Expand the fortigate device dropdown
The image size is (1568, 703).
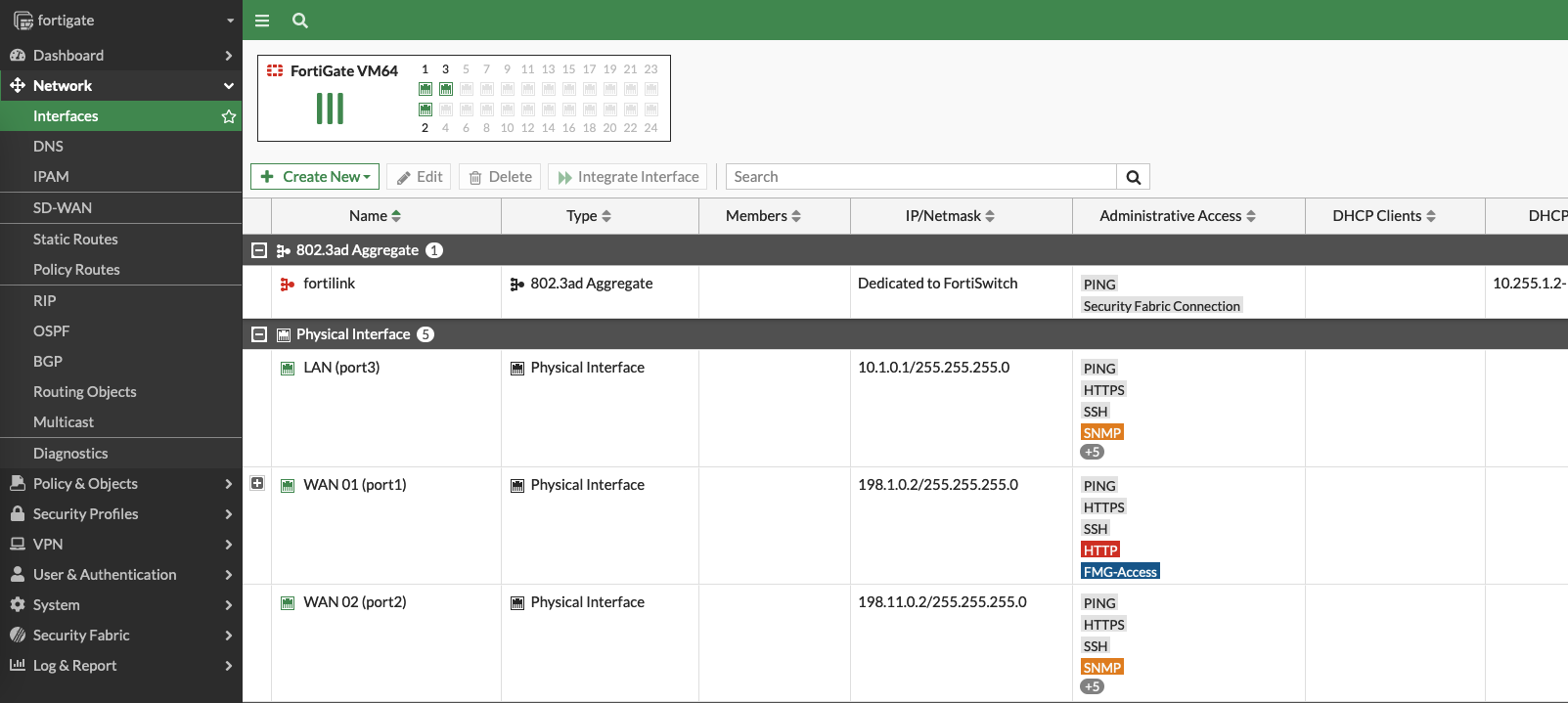pyautogui.click(x=230, y=21)
